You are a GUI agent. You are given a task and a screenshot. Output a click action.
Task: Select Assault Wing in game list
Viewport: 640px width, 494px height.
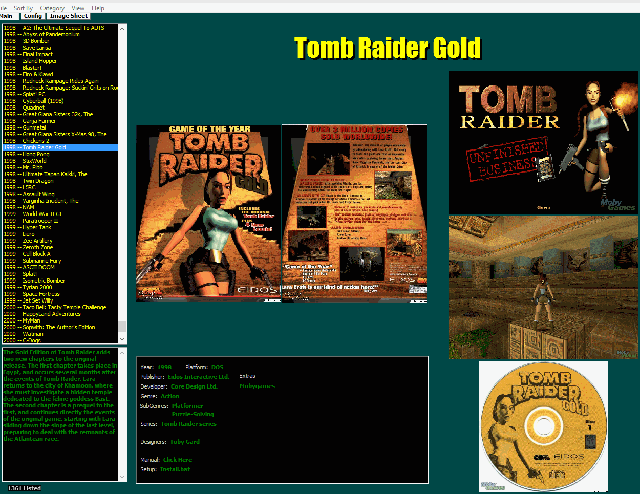pos(60,194)
